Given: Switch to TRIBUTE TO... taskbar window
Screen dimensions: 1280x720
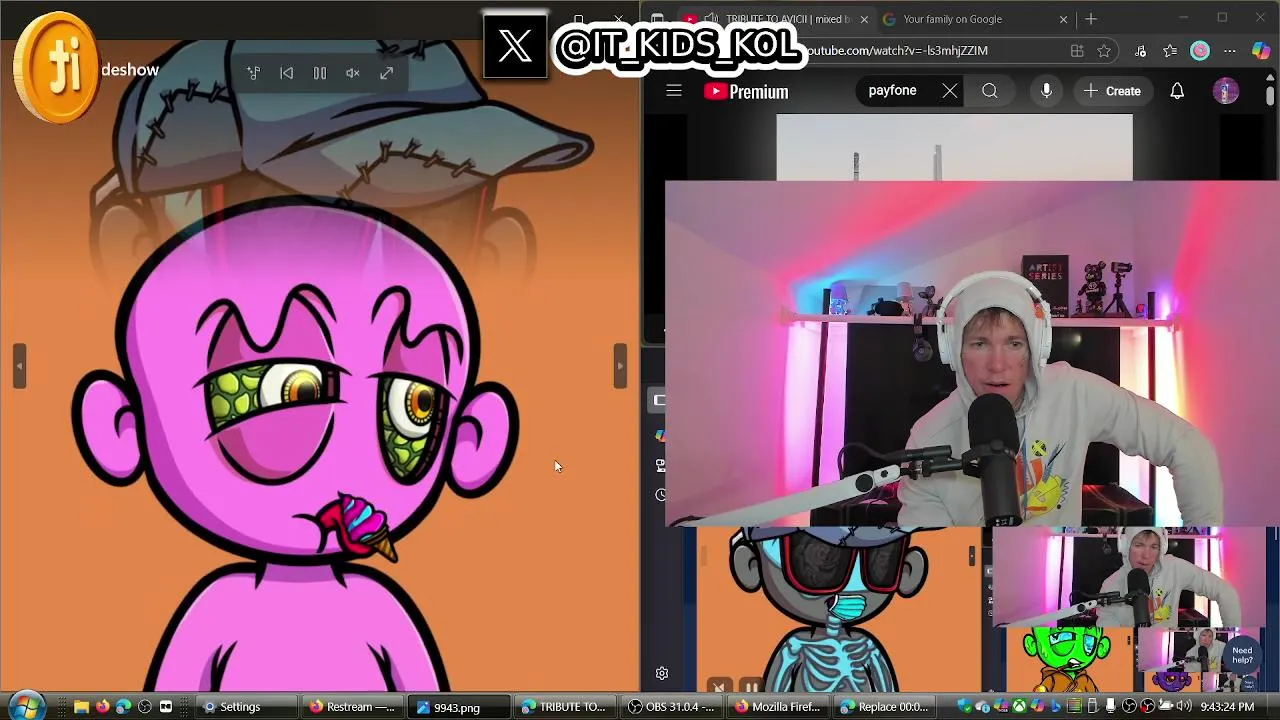Looking at the screenshot, I should point(566,707).
